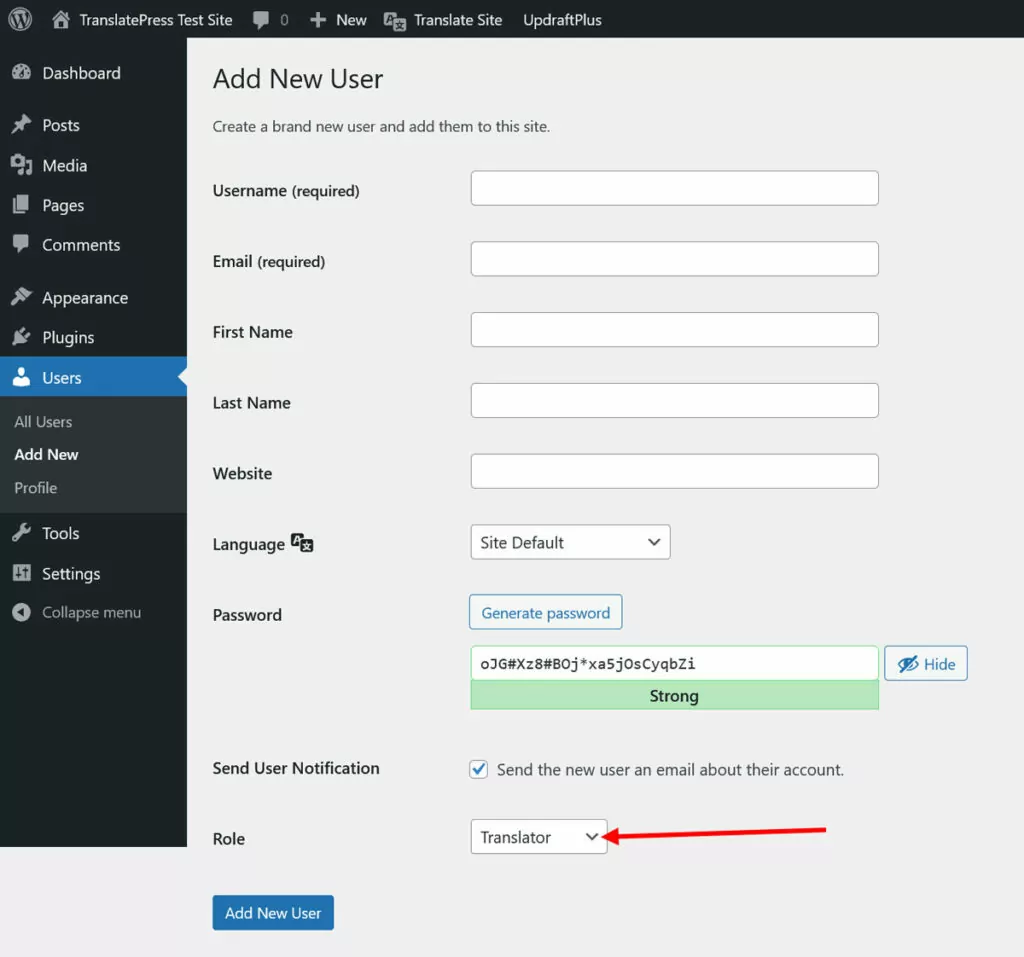Screen dimensions: 1024x957
Task: Click the Add New User button
Action: click(273, 913)
